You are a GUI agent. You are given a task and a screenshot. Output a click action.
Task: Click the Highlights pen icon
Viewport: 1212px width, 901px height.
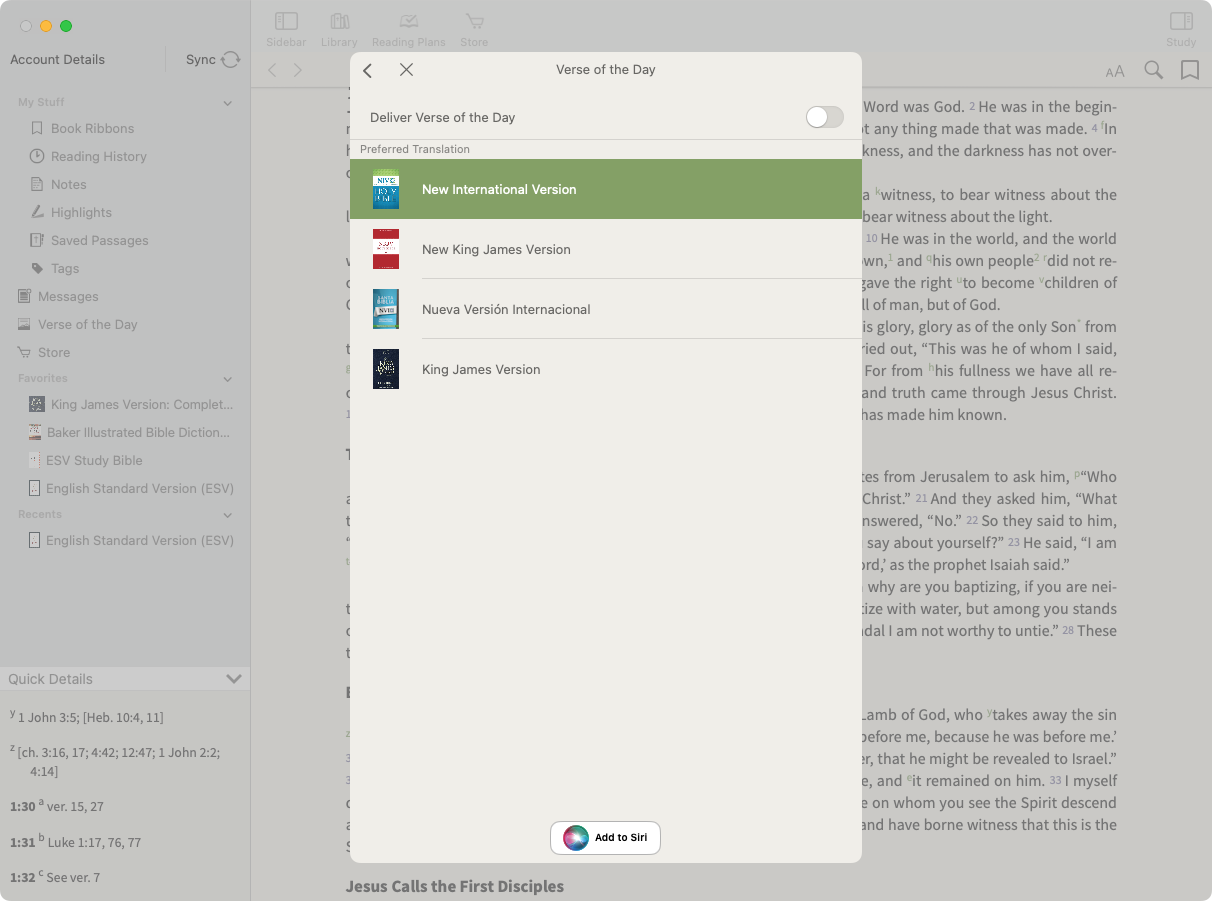[37, 212]
